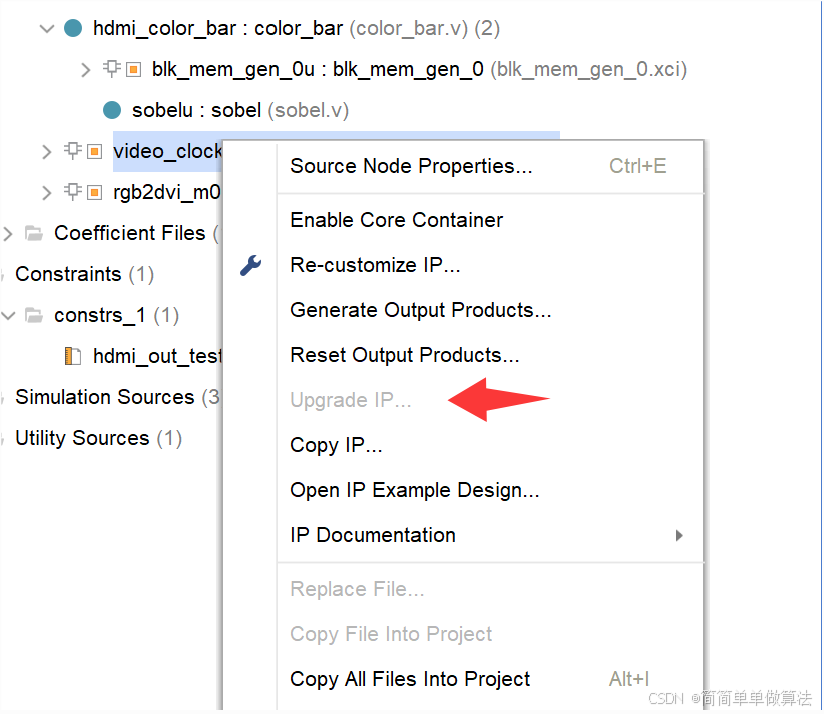This screenshot has width=824, height=714.
Task: Click the constrs_1 folder icon
Action: [x=34, y=315]
